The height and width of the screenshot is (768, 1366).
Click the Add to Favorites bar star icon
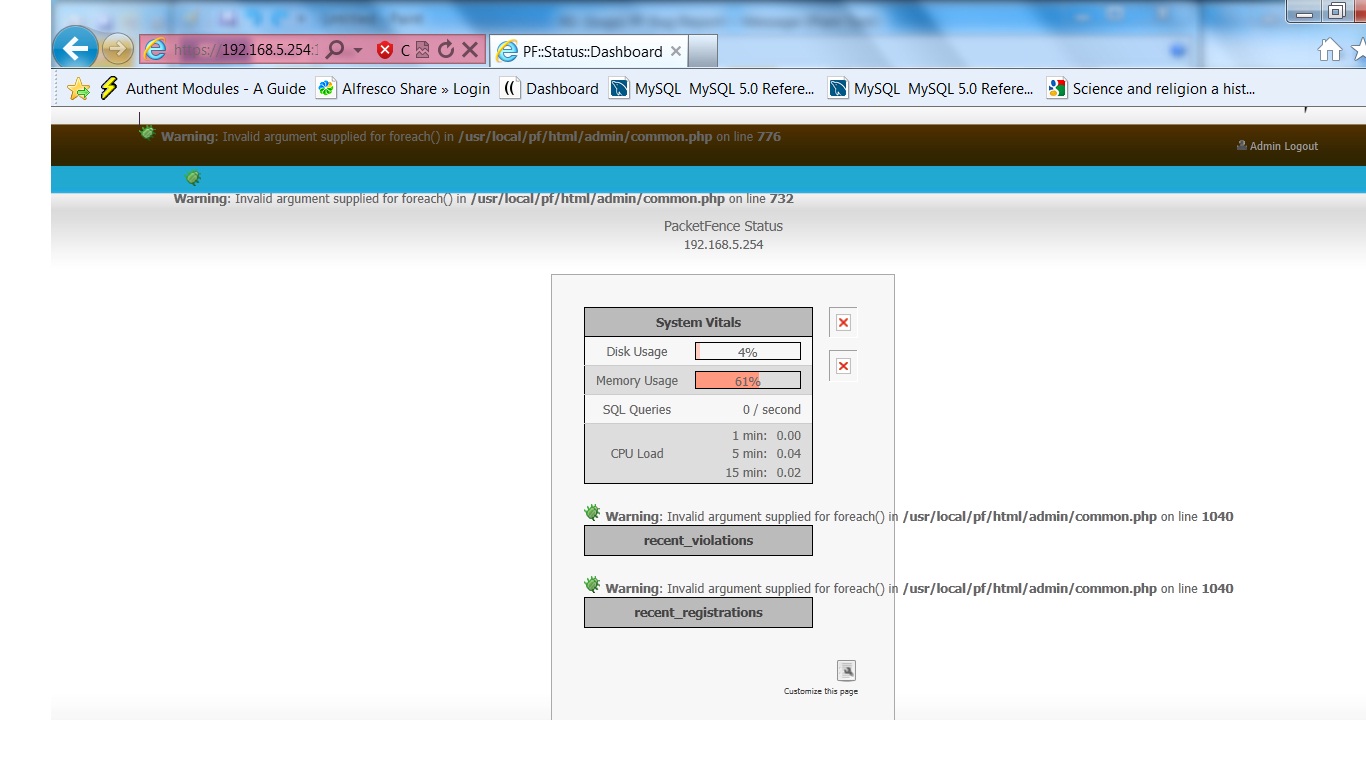[78, 89]
